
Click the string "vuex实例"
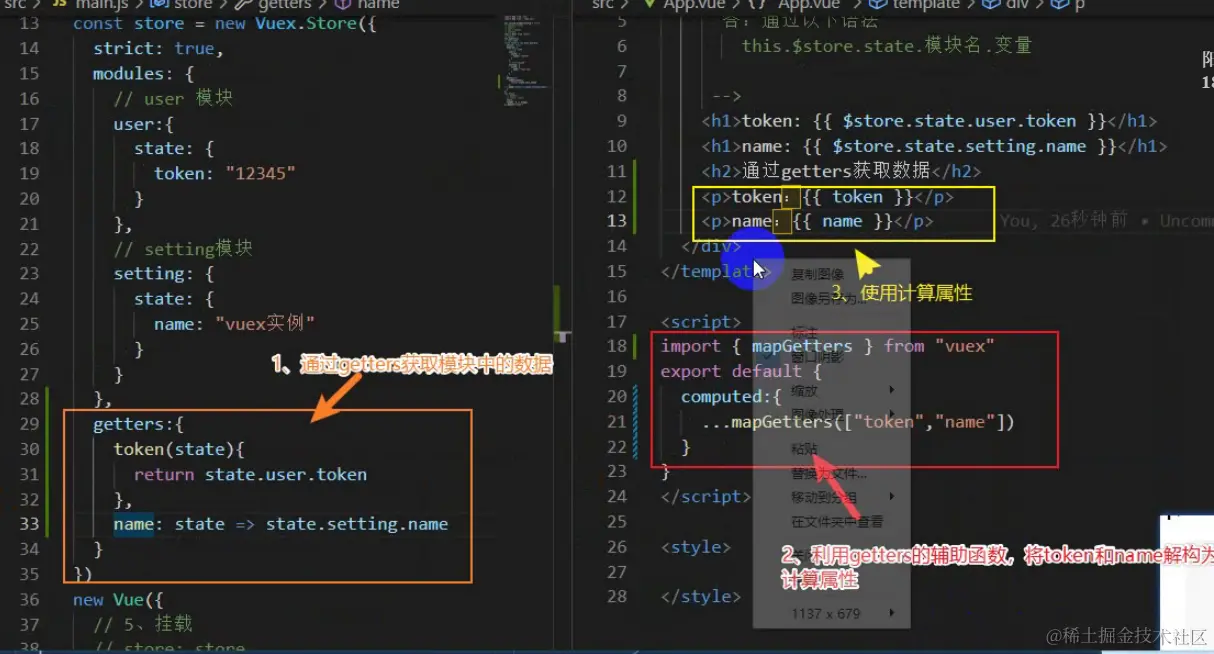click(x=265, y=324)
